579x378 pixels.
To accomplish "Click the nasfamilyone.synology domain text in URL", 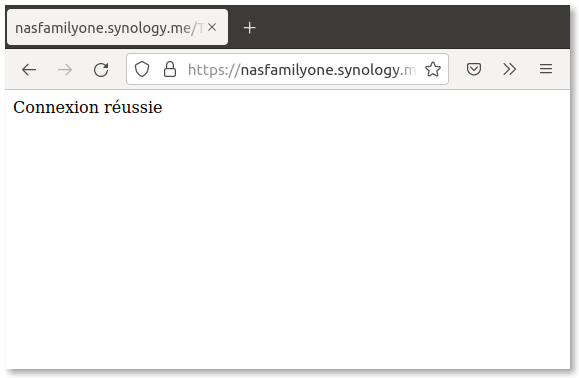I will coord(320,70).
